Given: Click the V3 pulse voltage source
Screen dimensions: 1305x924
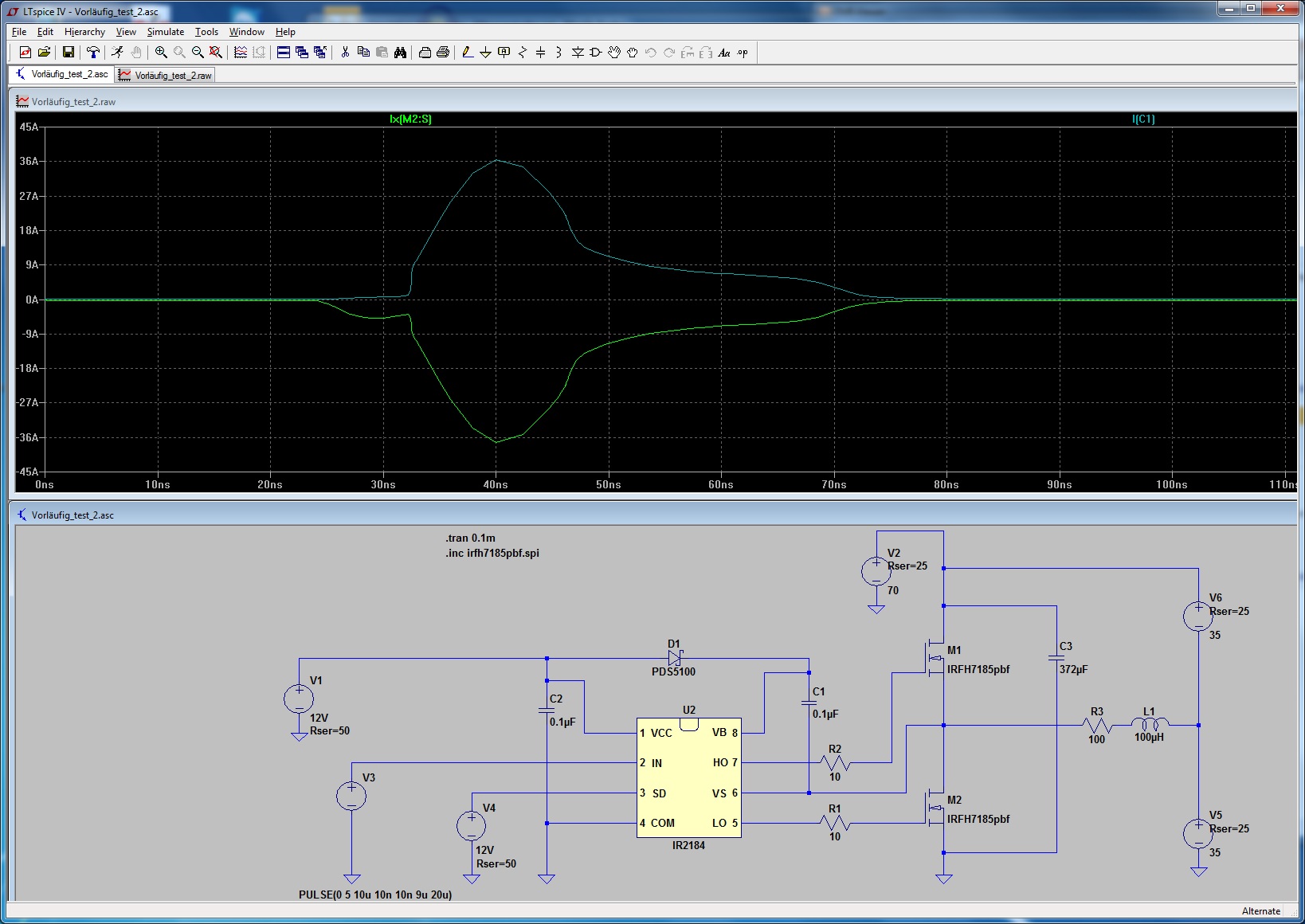Looking at the screenshot, I should click(351, 796).
